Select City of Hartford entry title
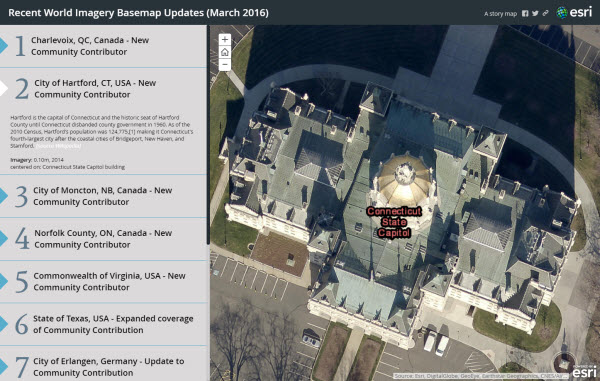 (x=95, y=89)
